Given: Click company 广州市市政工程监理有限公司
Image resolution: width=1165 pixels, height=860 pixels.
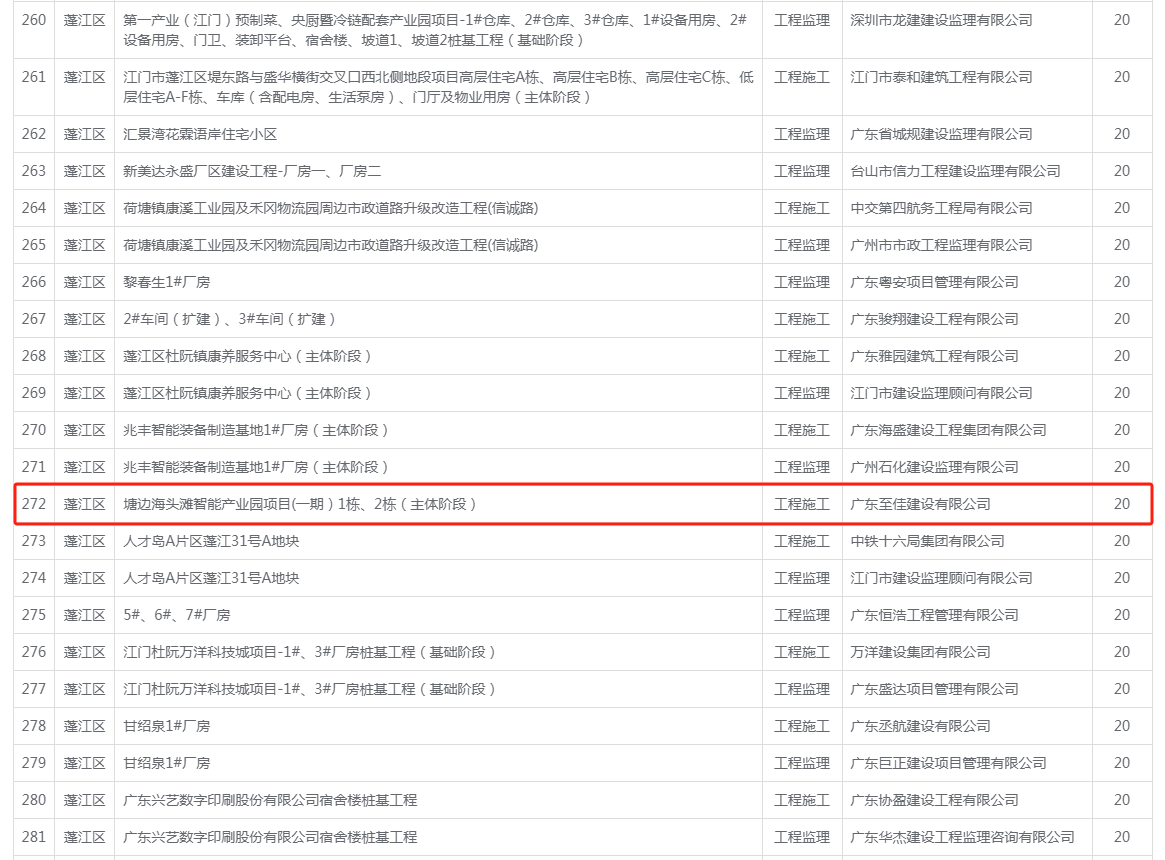Looking at the screenshot, I should [x=941, y=246].
